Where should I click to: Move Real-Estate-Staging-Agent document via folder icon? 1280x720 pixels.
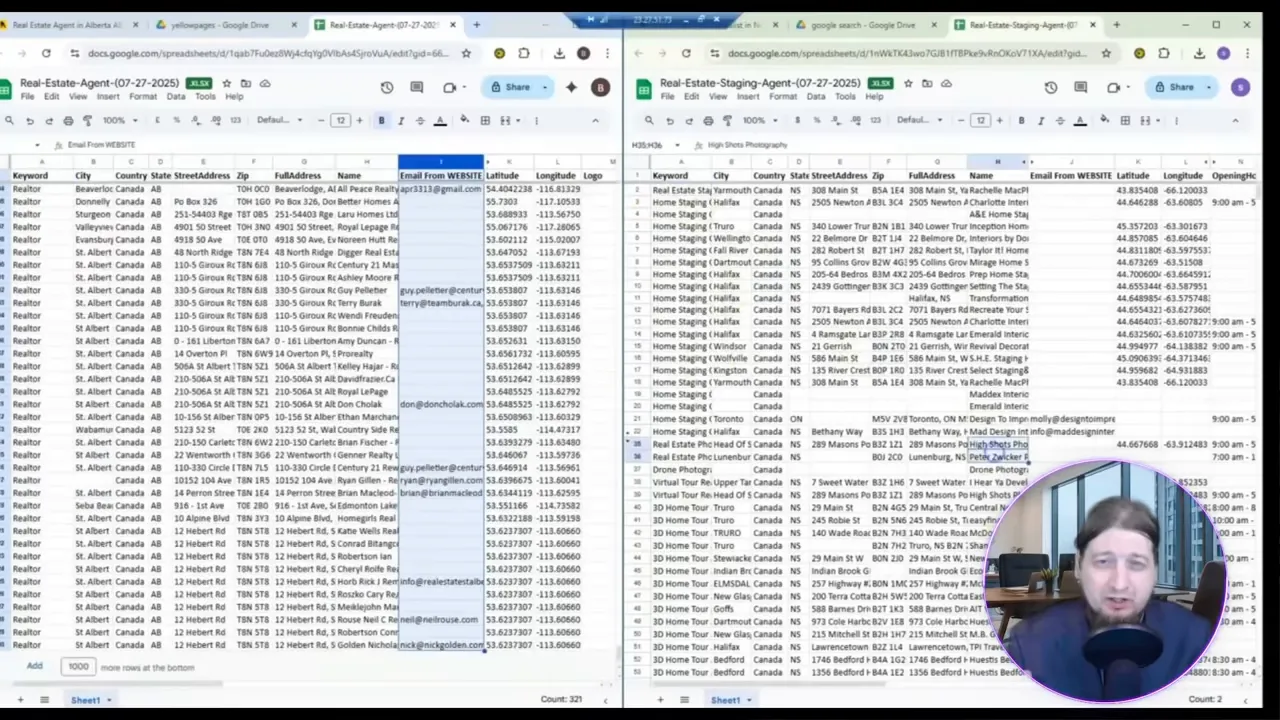[927, 84]
